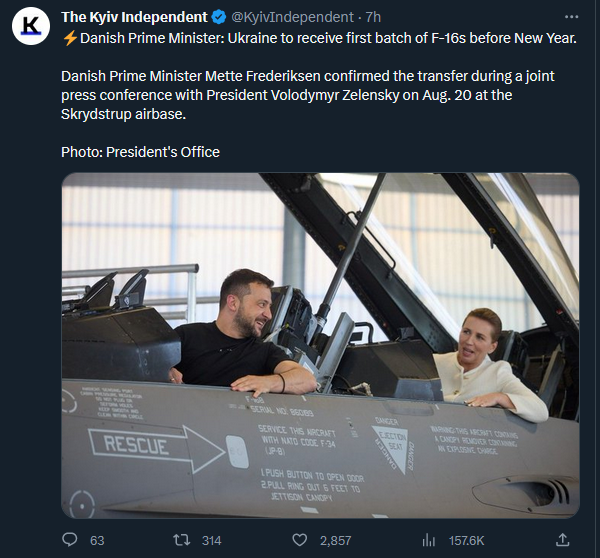Open the tweet's 7h timestamp

(x=372, y=17)
